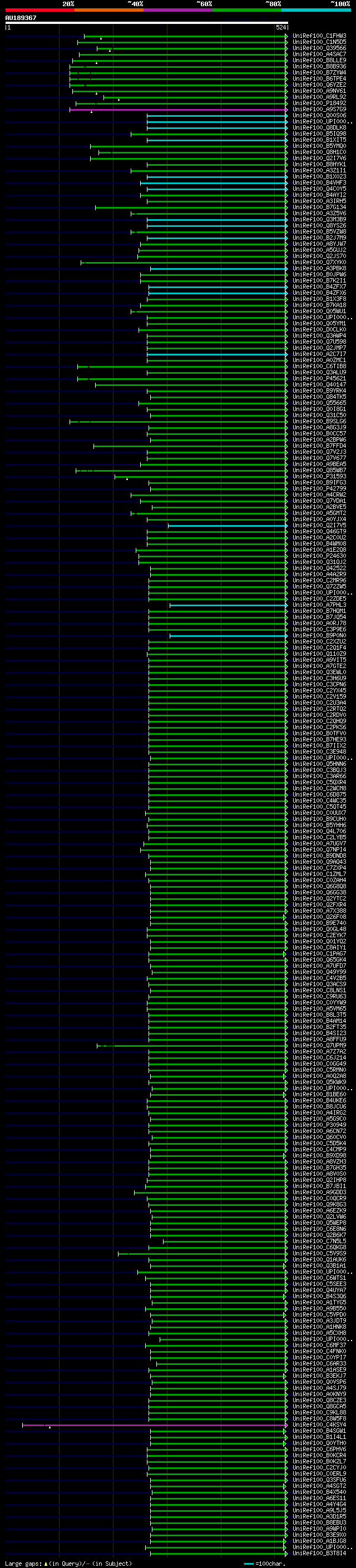Select the UniRef100_A1E2Q8 label
Image resolution: width=356 pixels, height=1568 pixels.
[x=319, y=550]
